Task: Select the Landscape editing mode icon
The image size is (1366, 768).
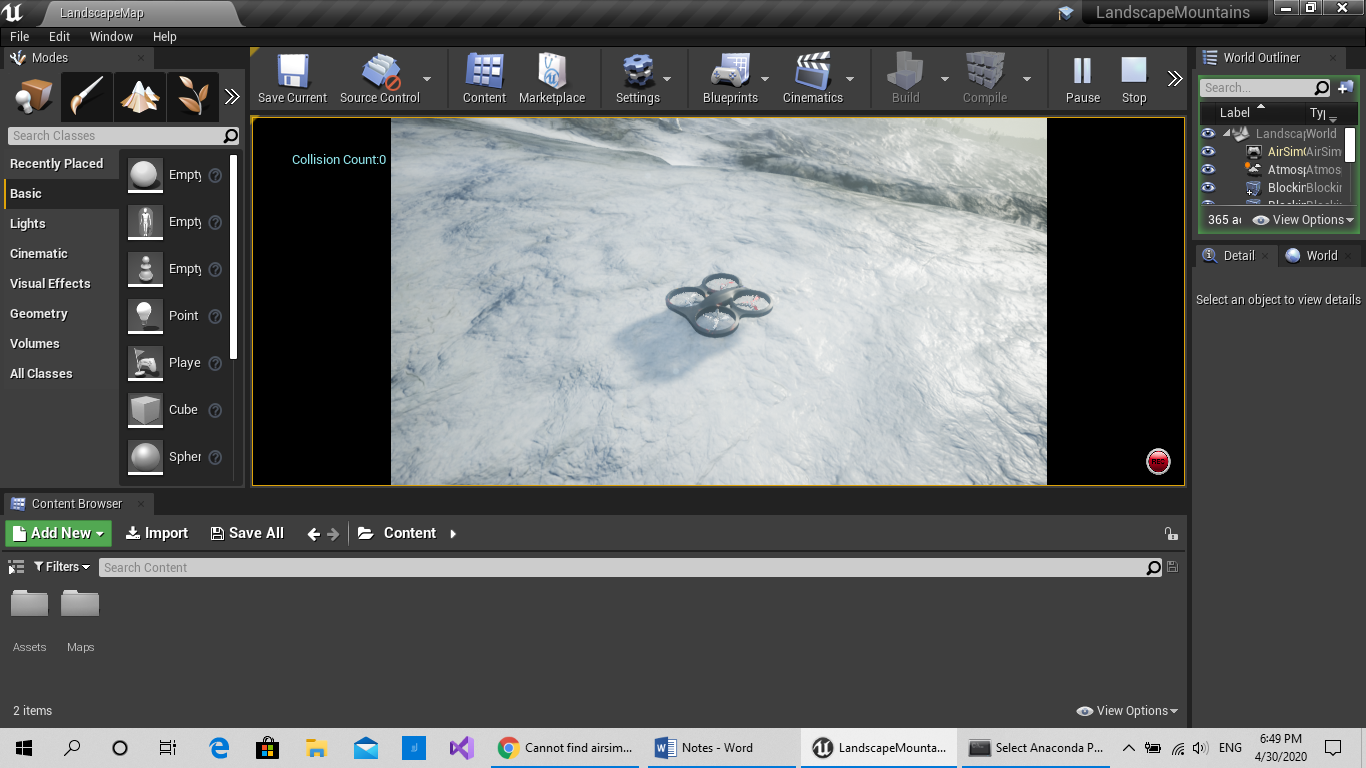Action: (139, 97)
